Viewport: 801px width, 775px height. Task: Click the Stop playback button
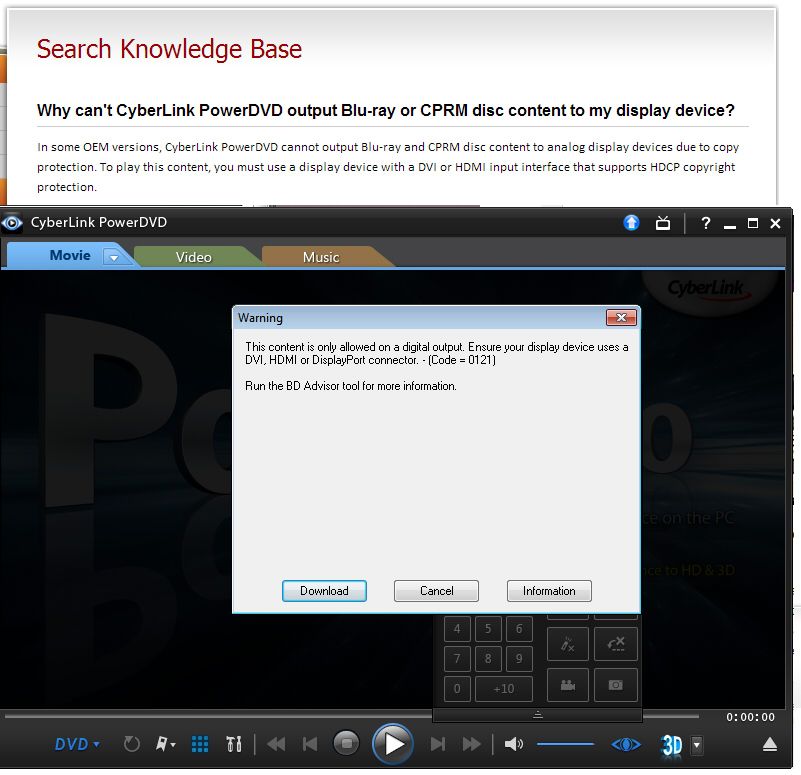click(x=346, y=744)
